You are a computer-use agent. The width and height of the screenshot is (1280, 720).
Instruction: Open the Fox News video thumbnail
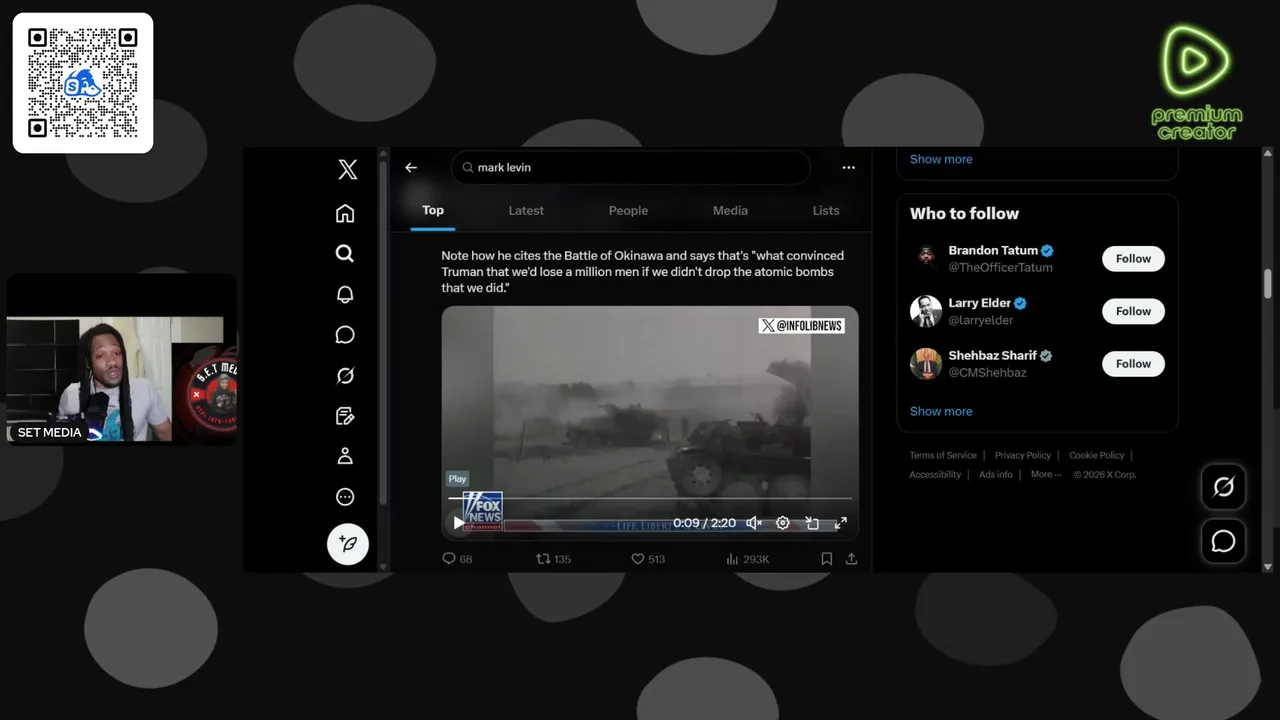click(x=650, y=423)
